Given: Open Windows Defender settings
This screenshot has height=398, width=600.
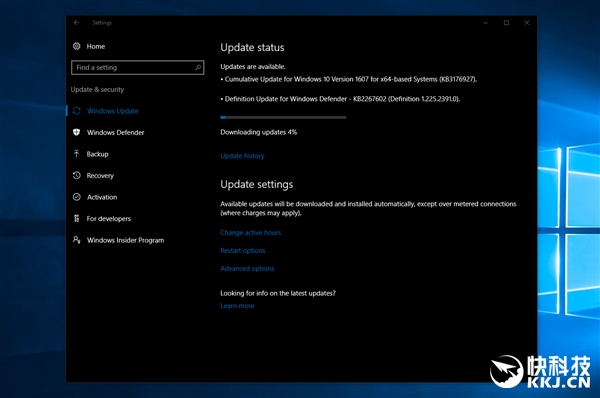Looking at the screenshot, I should tap(116, 132).
